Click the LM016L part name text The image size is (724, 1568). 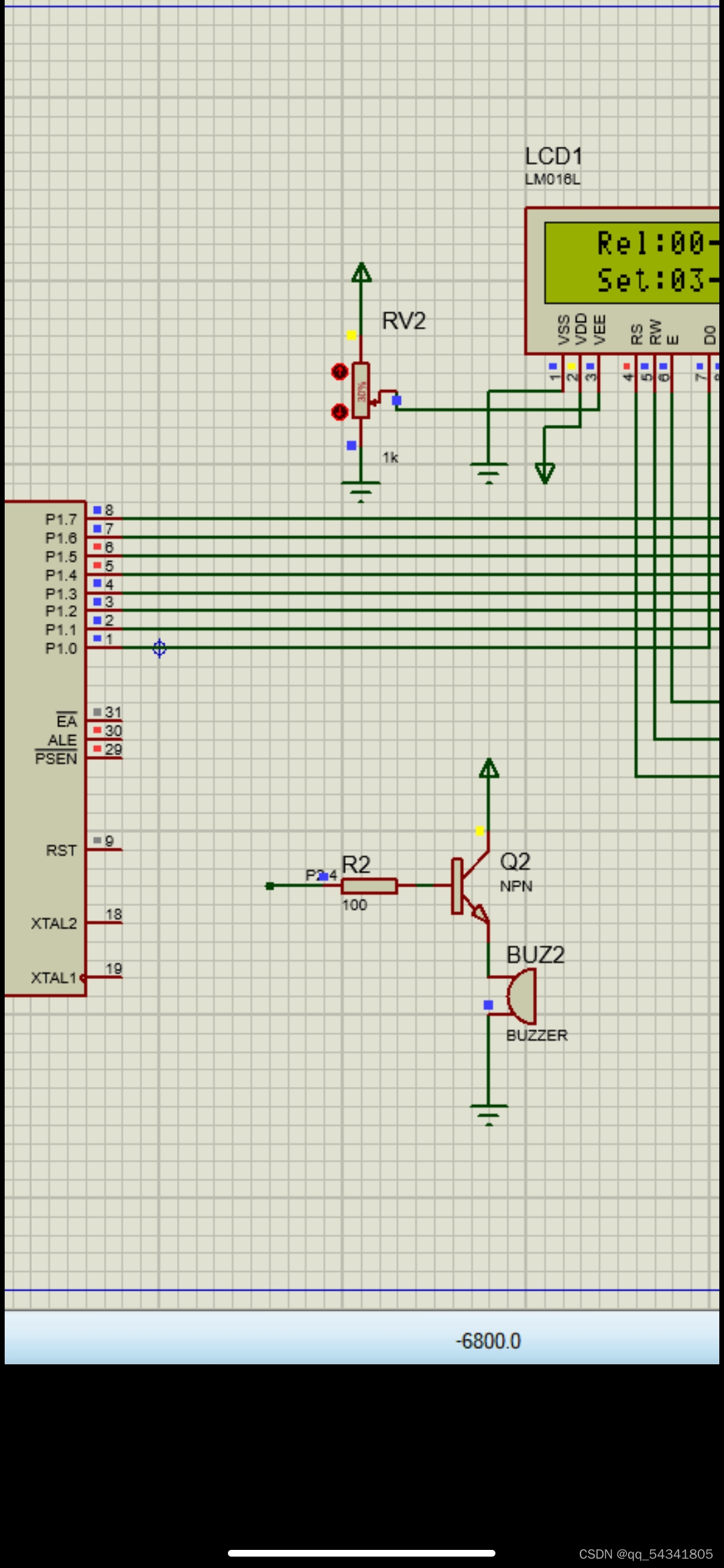coord(552,180)
